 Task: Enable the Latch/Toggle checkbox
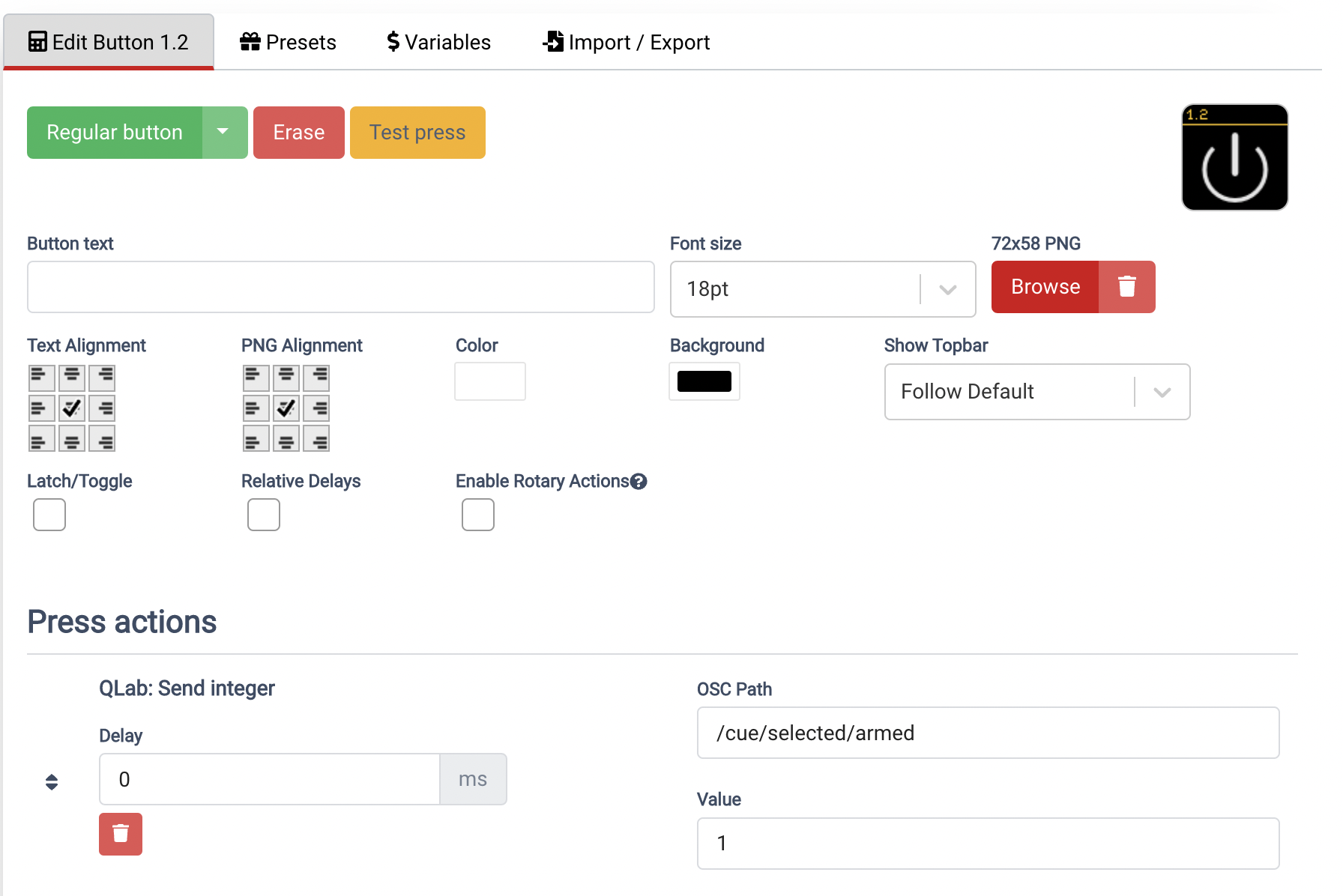(49, 515)
